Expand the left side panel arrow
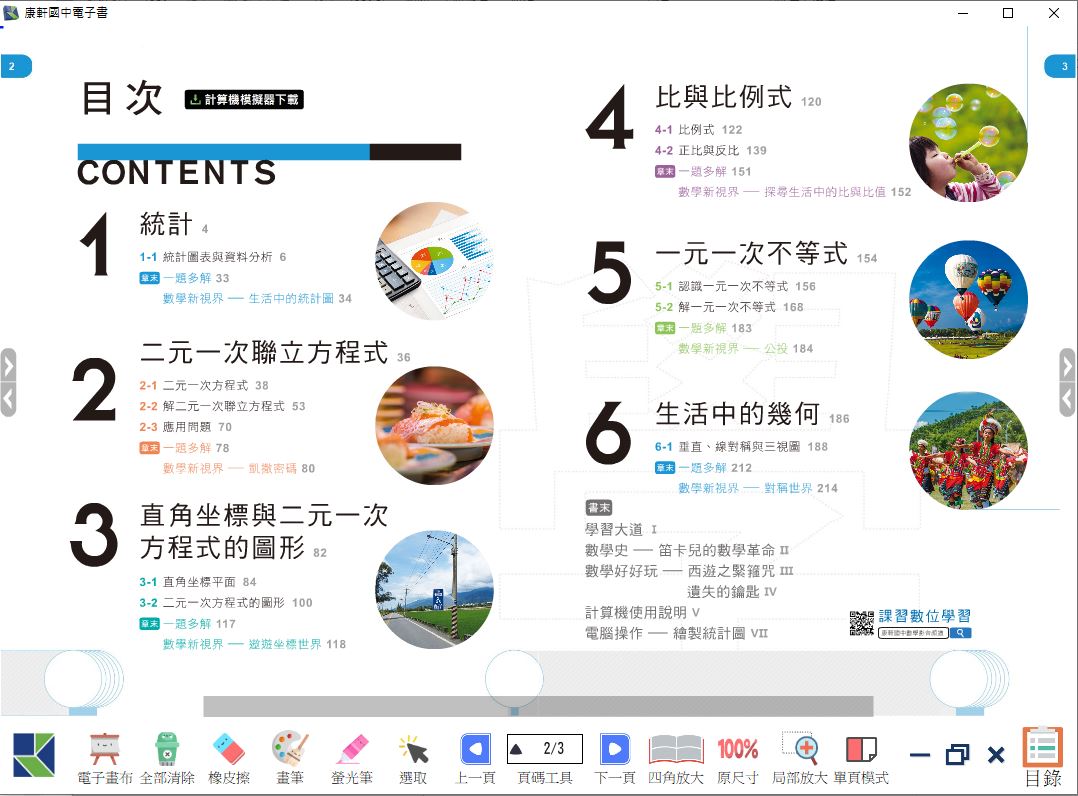The height and width of the screenshot is (796, 1078). 9,365
